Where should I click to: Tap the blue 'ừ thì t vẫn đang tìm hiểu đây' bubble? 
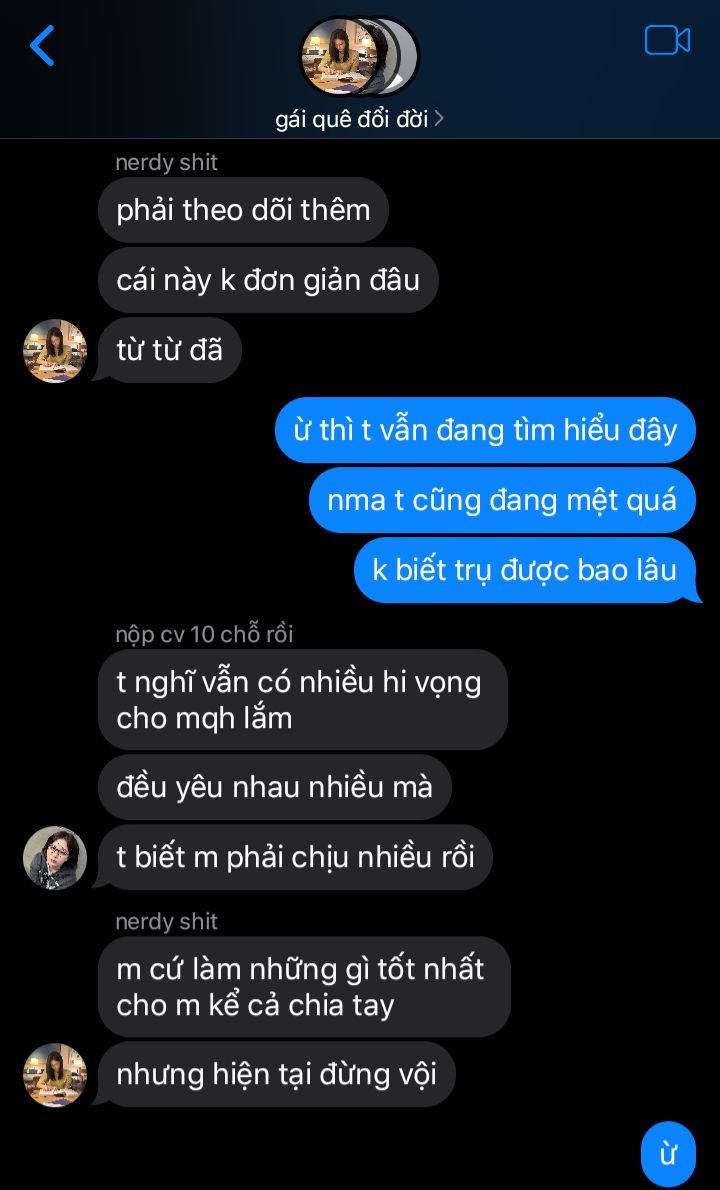pyautogui.click(x=485, y=430)
